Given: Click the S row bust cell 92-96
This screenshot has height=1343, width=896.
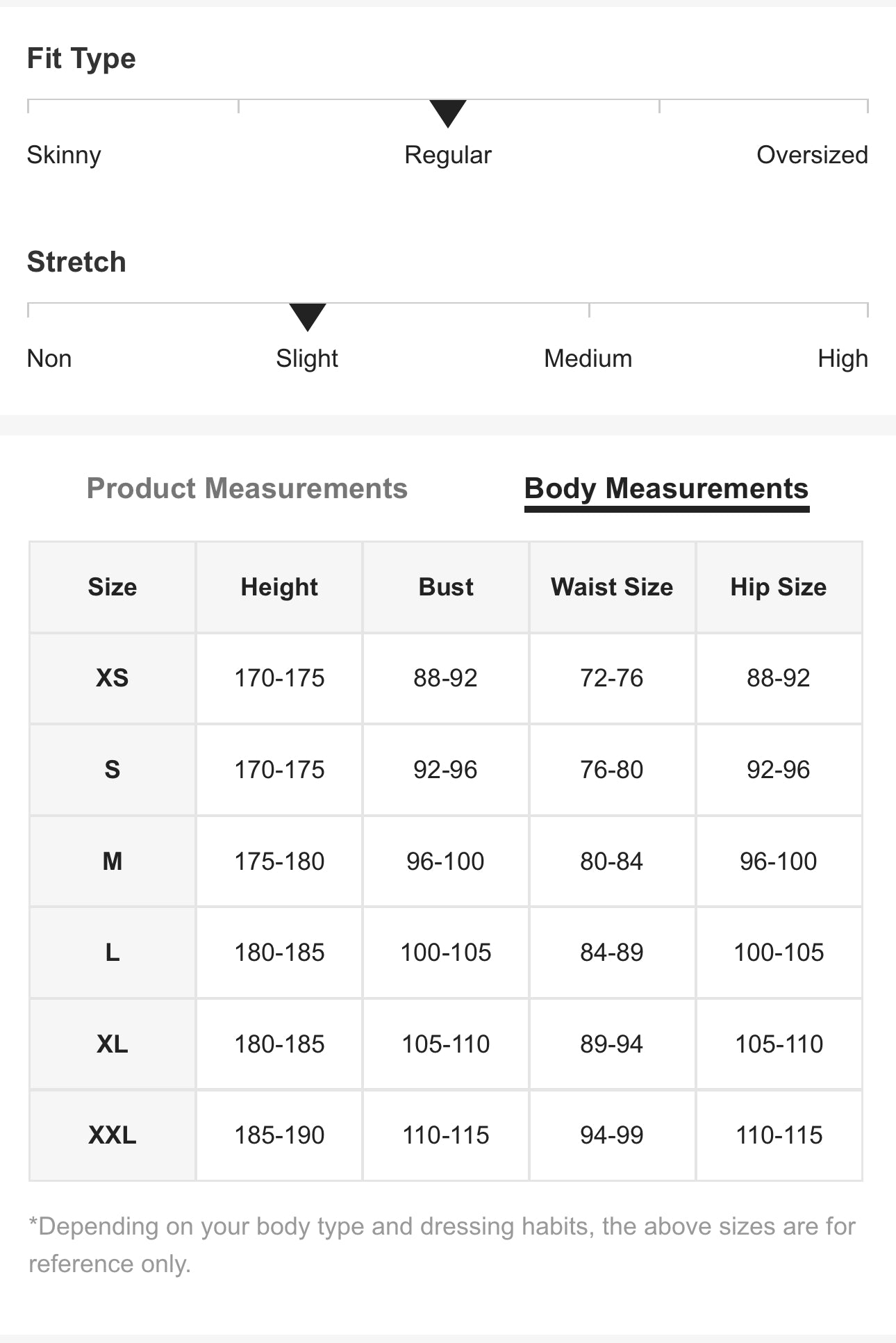Looking at the screenshot, I should point(446,770).
